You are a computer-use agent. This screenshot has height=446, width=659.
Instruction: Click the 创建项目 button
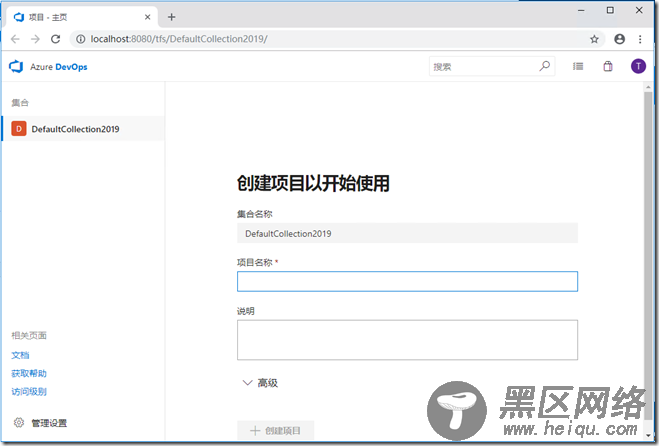click(275, 430)
